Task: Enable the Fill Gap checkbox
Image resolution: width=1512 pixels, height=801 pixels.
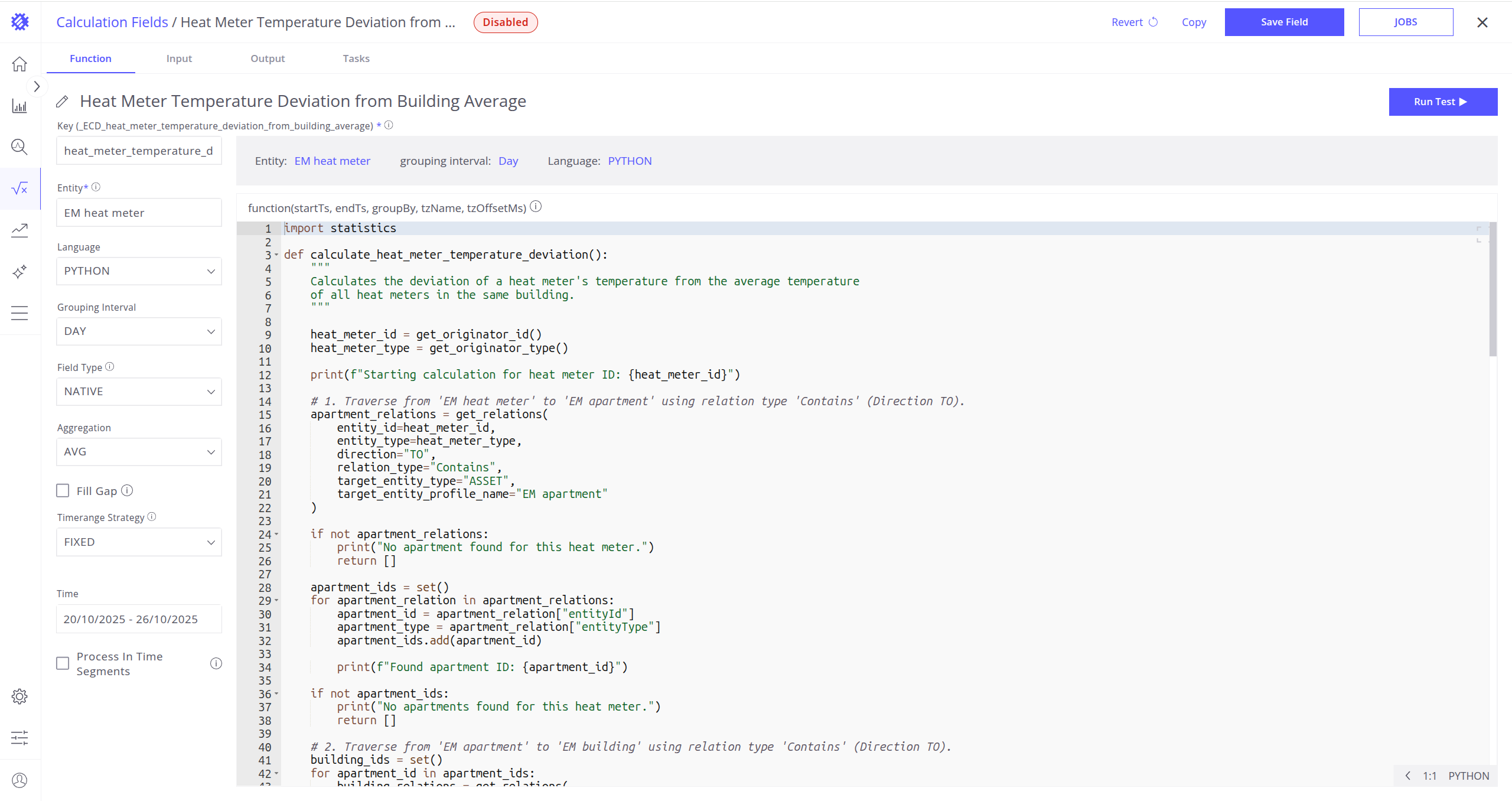Action: [63, 491]
